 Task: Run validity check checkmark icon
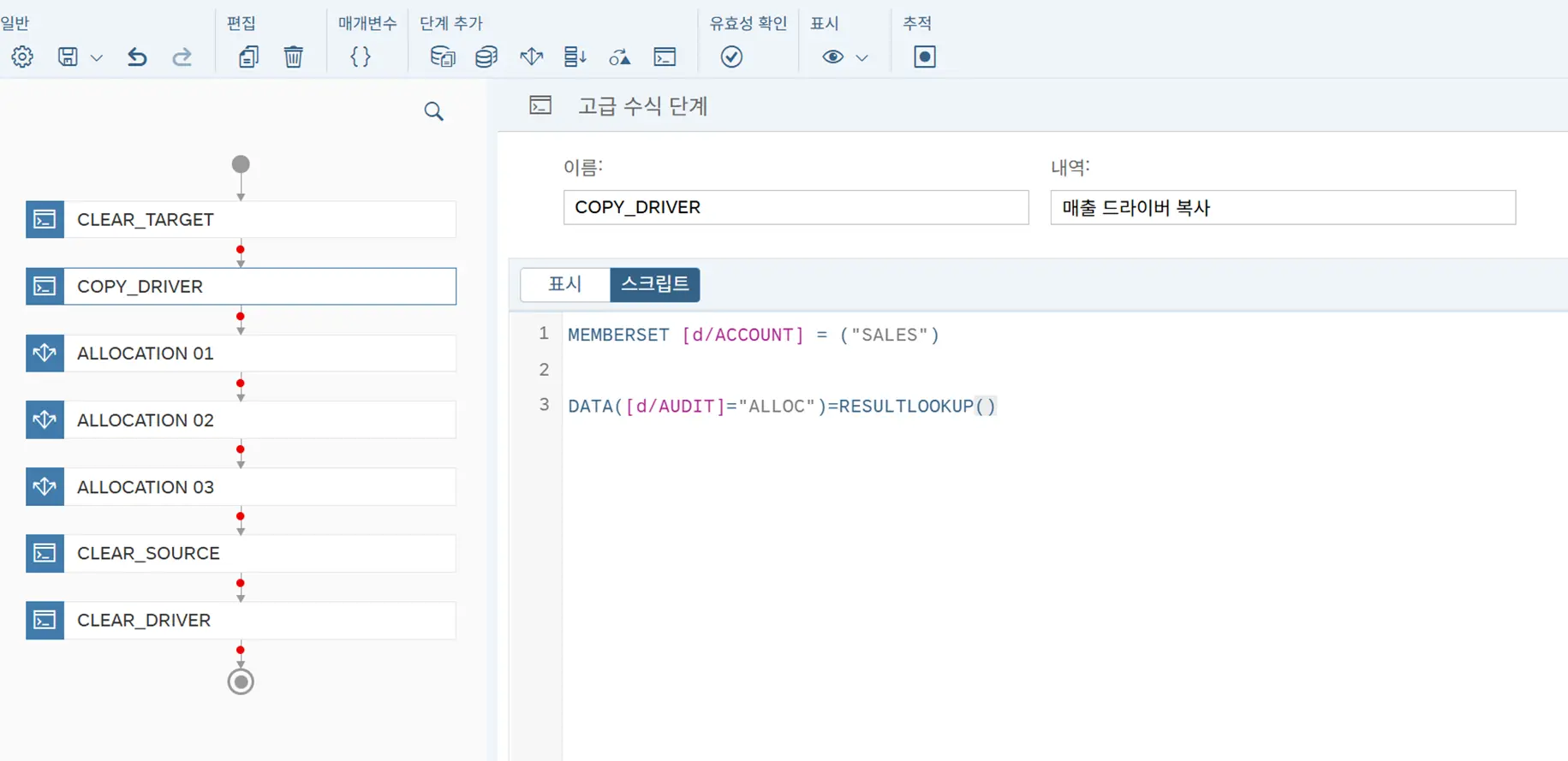coord(731,57)
